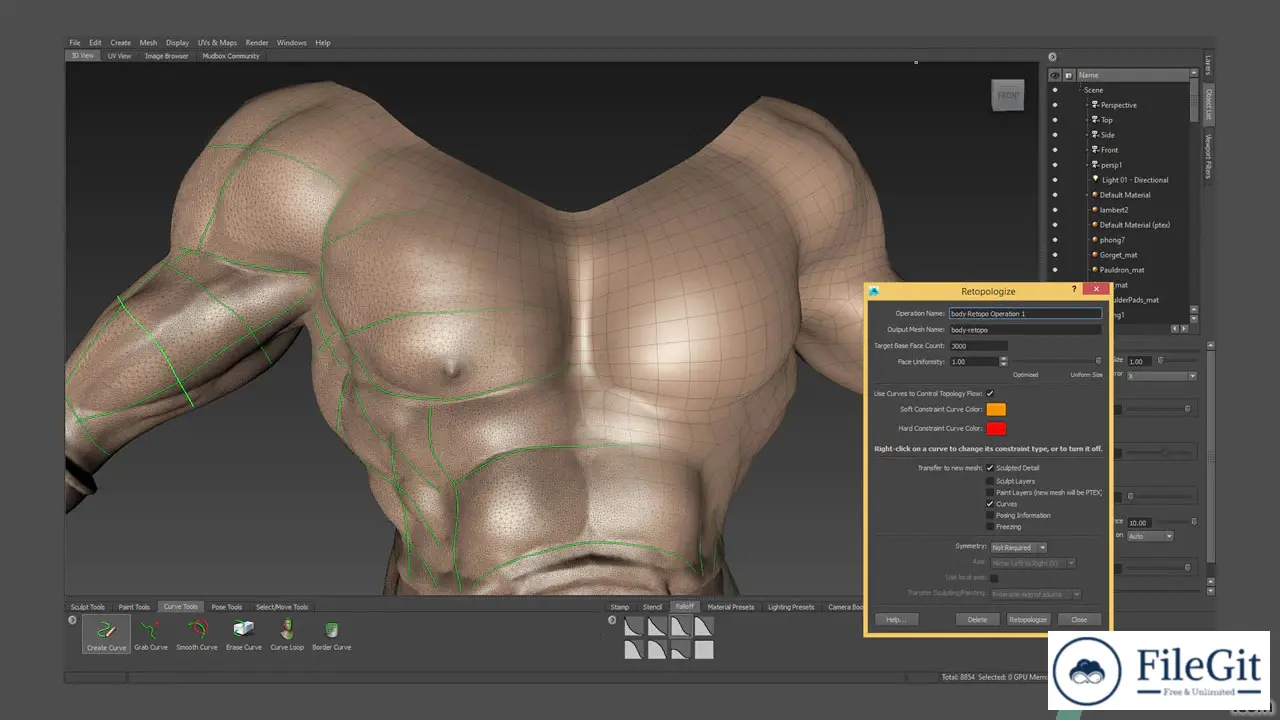This screenshot has width=1280, height=720.
Task: Toggle the Sculpted Detail checkbox
Action: [990, 468]
